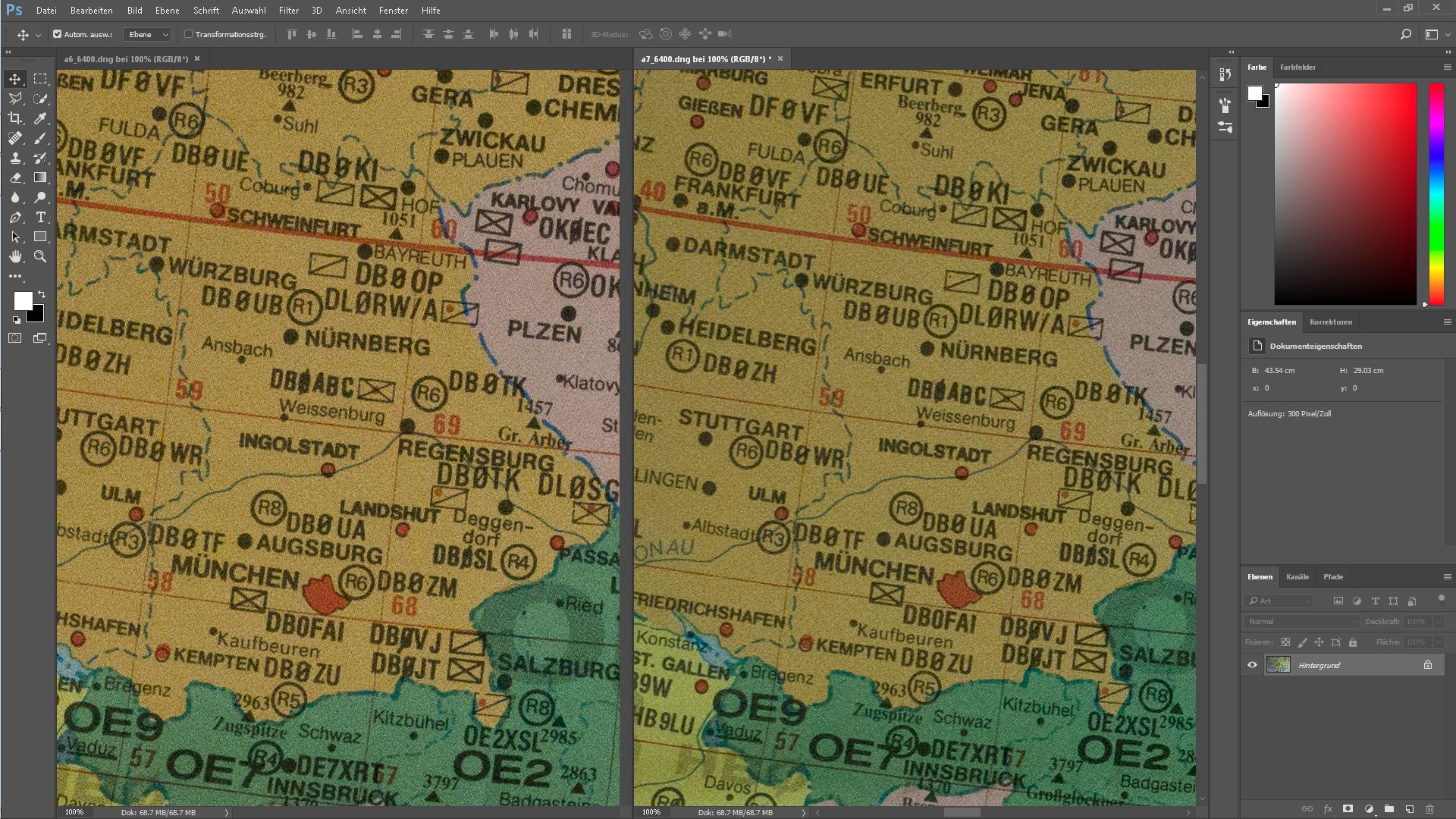
Task: Create a new layer in Ebenen panel
Action: (x=1410, y=809)
